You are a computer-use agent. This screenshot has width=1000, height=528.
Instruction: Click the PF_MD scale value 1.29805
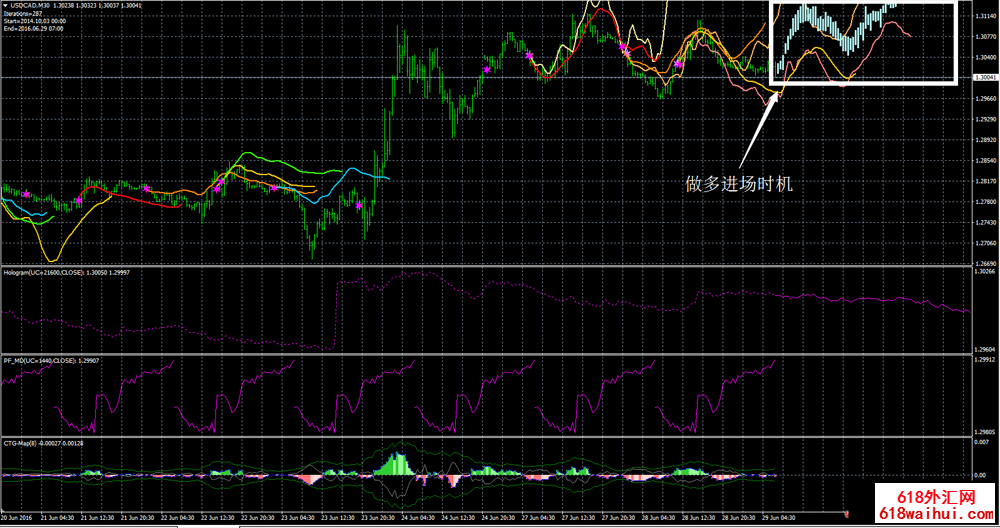point(985,432)
